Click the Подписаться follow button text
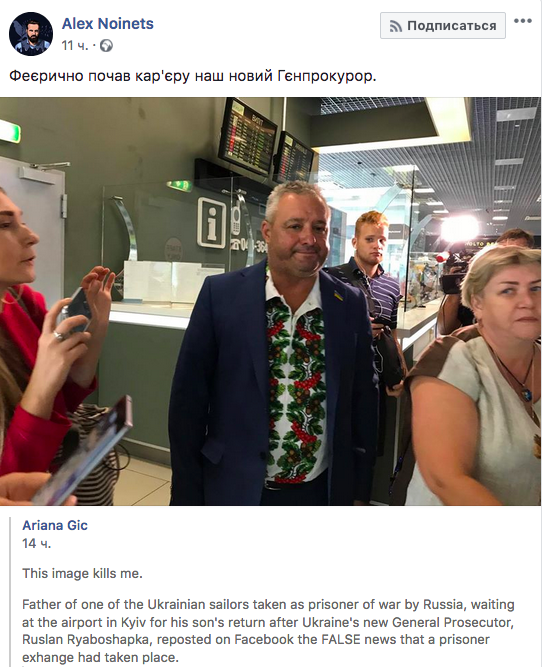 coord(451,26)
